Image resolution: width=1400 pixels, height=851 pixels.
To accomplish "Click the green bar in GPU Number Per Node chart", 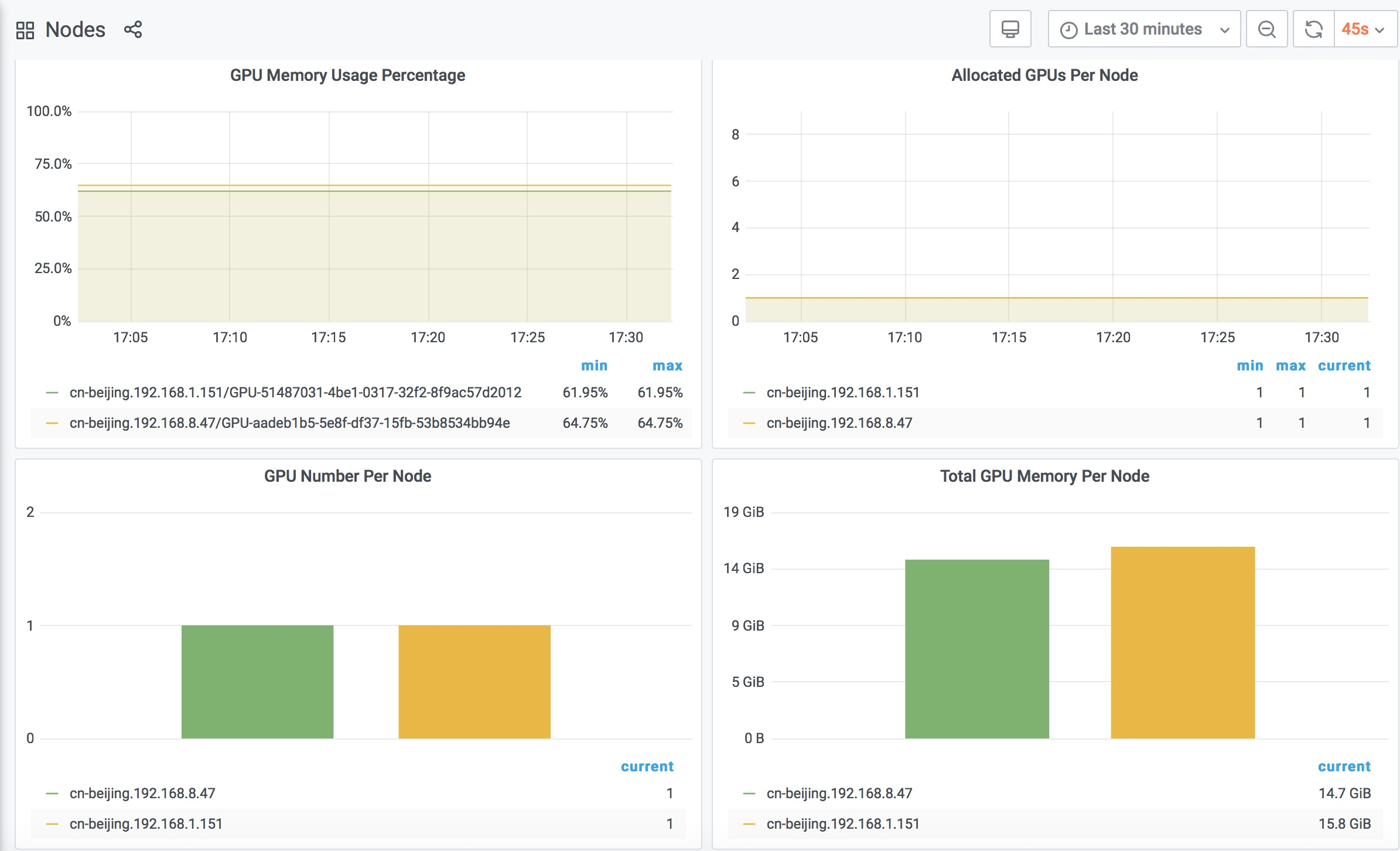I will [x=257, y=681].
